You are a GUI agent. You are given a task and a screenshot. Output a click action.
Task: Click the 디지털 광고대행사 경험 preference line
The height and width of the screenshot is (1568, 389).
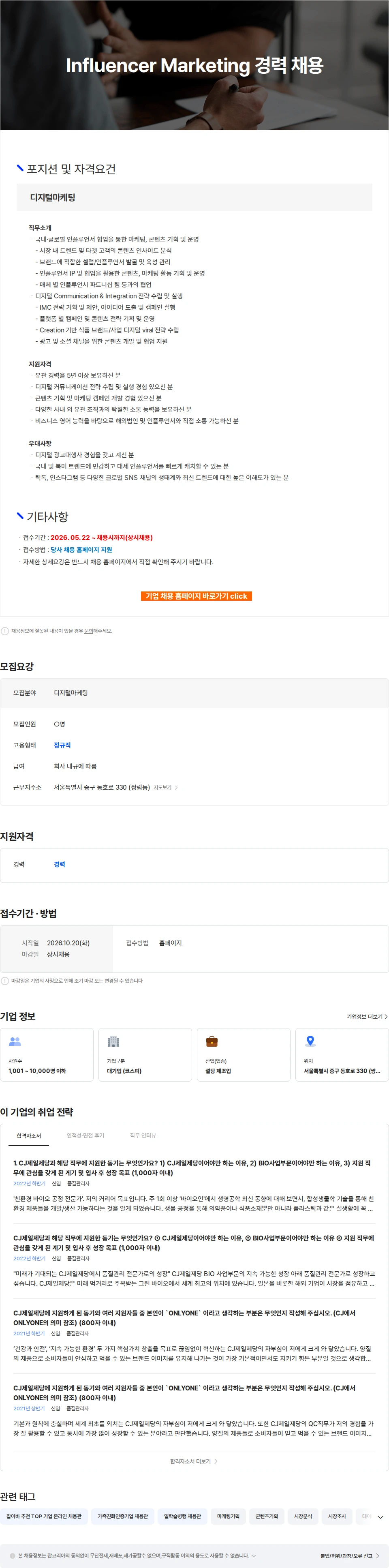84,455
